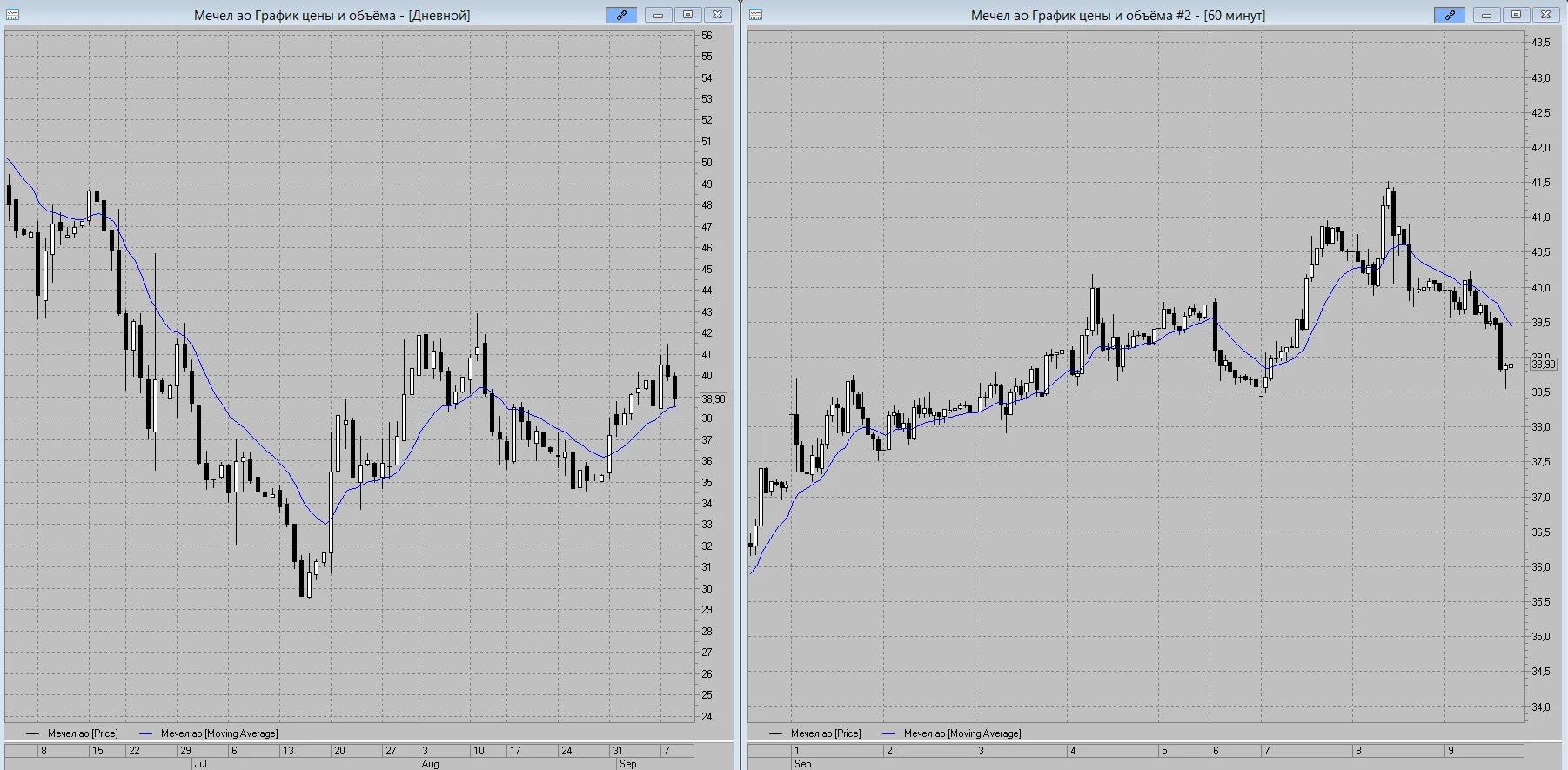Click the 37,5 price level on the 60-minute axis
The image size is (1568, 770).
click(x=1541, y=462)
